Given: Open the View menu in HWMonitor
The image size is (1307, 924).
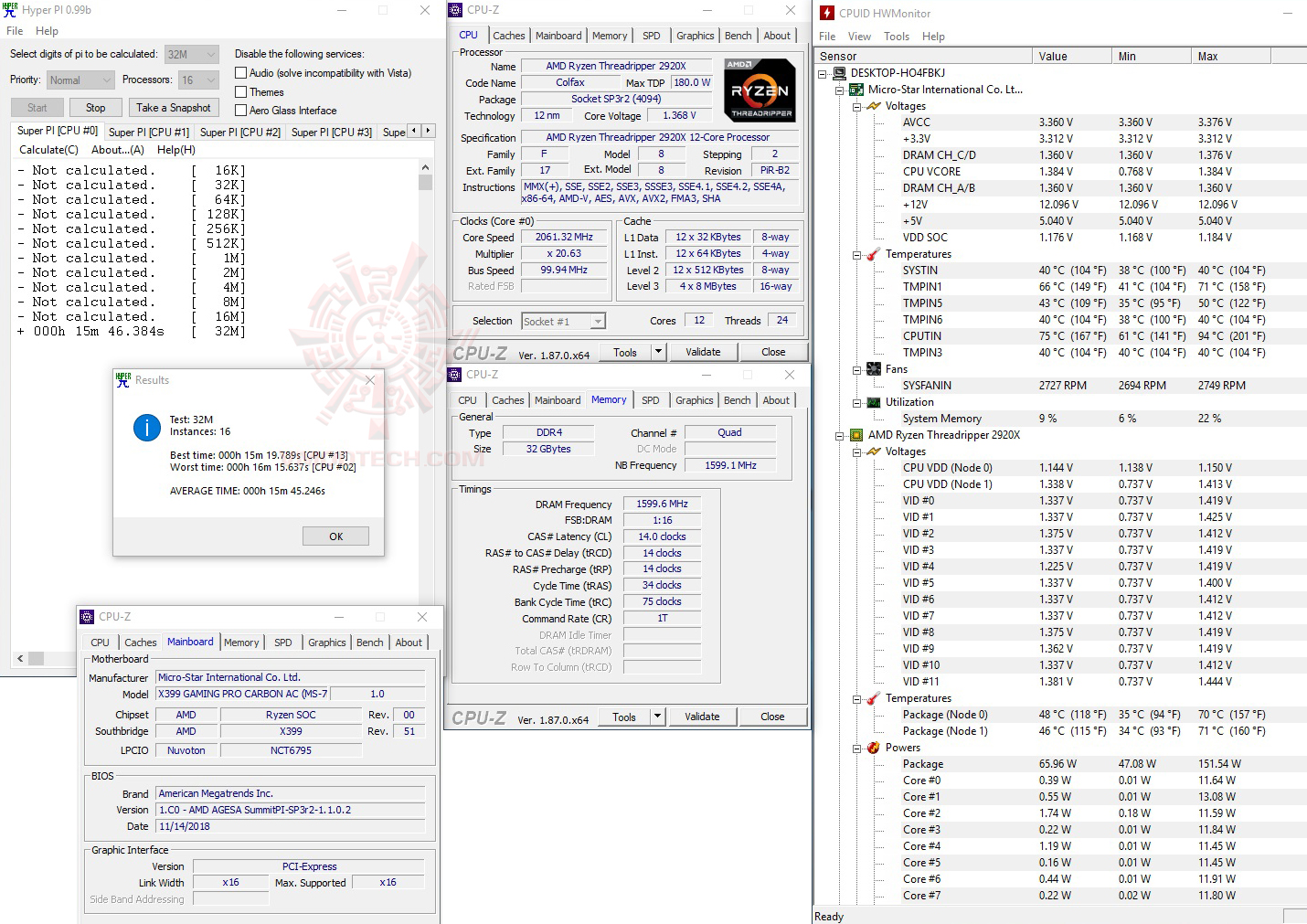Looking at the screenshot, I should [x=859, y=36].
